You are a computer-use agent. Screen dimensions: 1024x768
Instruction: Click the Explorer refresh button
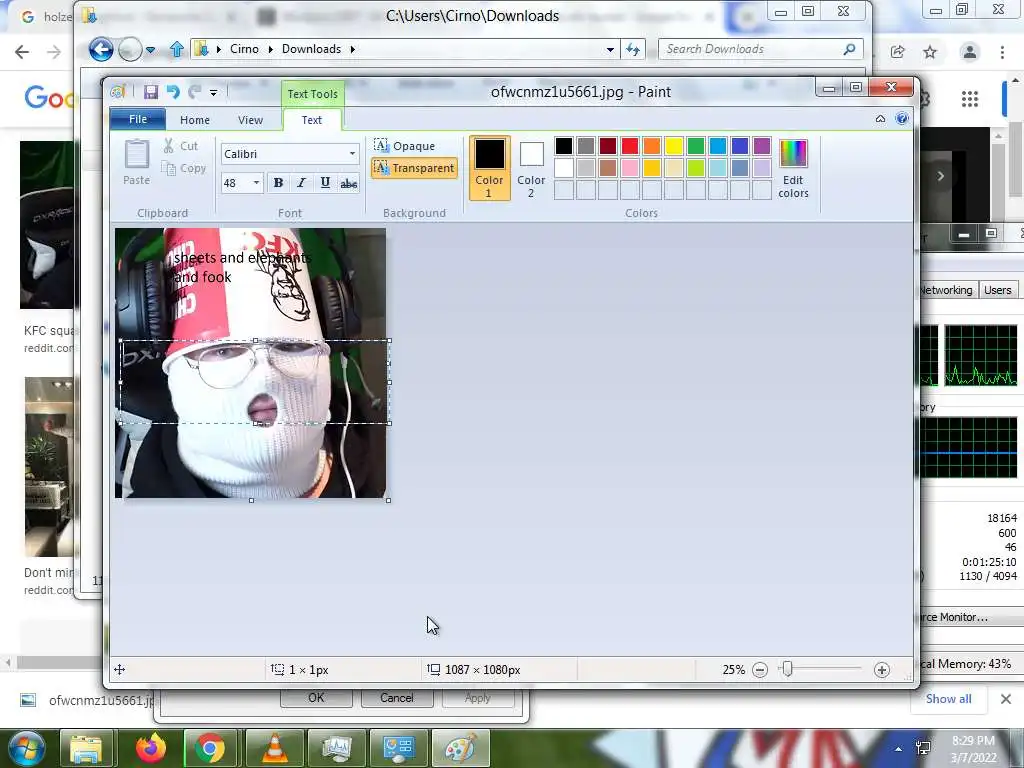coord(633,50)
